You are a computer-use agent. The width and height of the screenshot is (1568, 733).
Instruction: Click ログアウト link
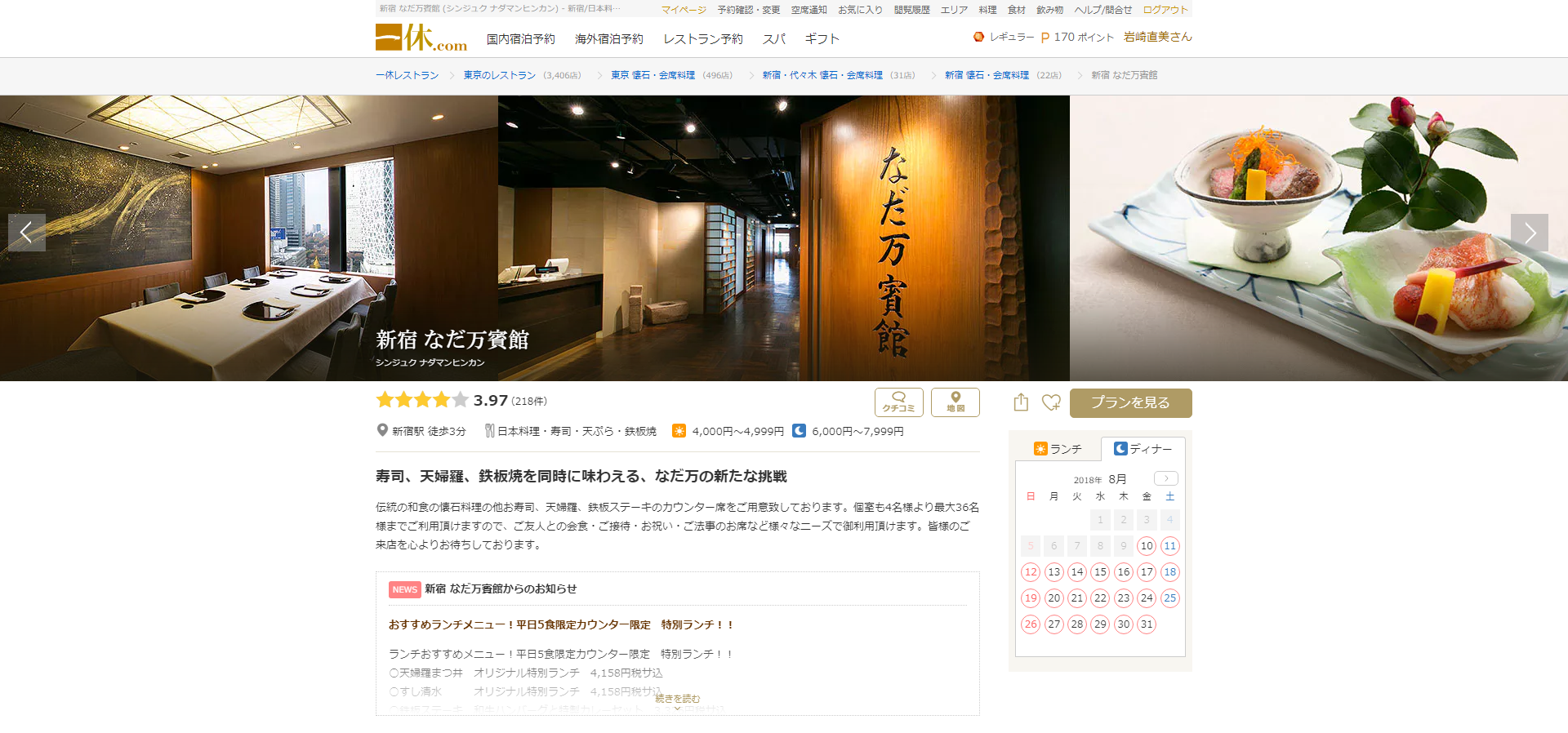pos(1165,10)
